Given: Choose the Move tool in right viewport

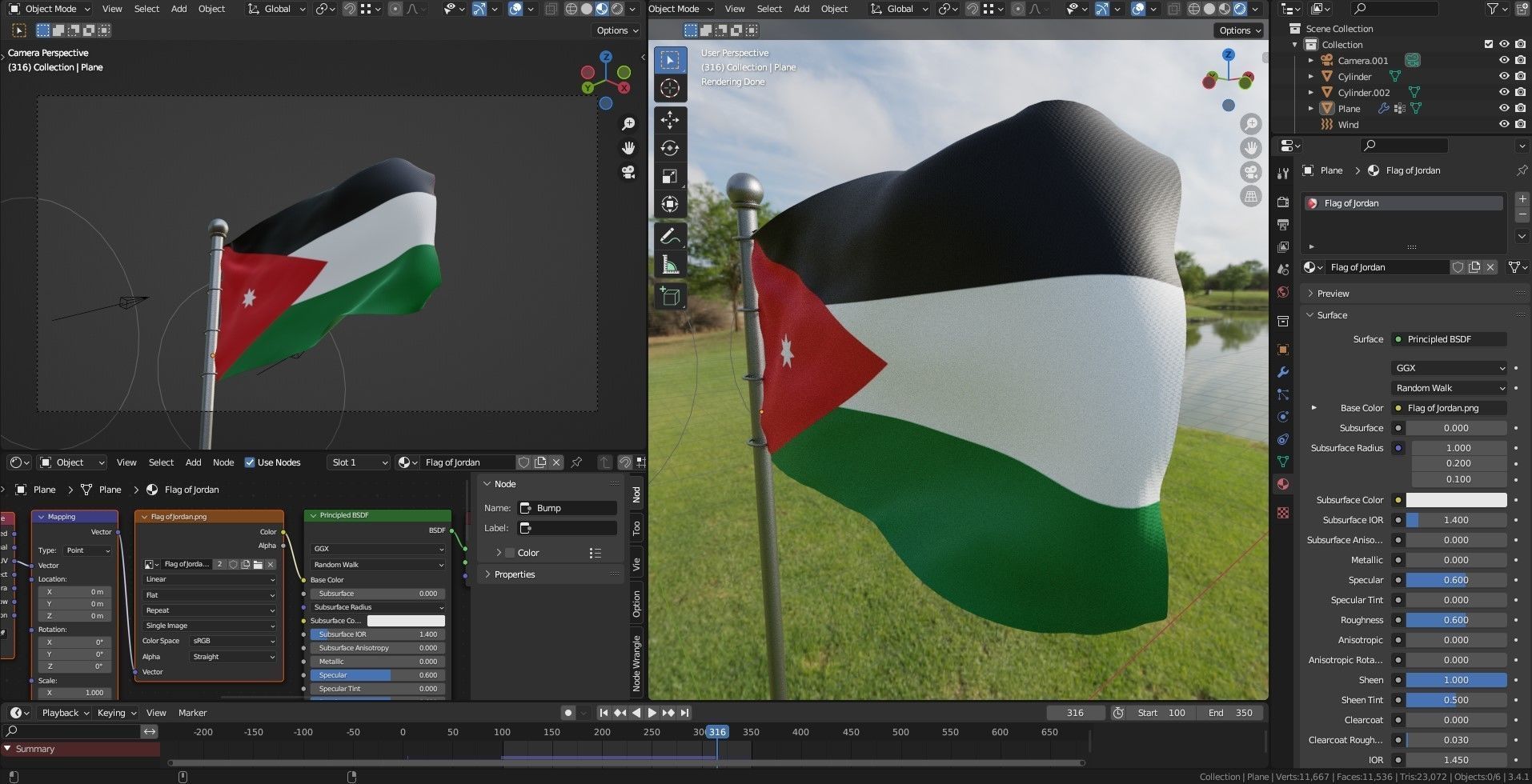Looking at the screenshot, I should click(670, 120).
